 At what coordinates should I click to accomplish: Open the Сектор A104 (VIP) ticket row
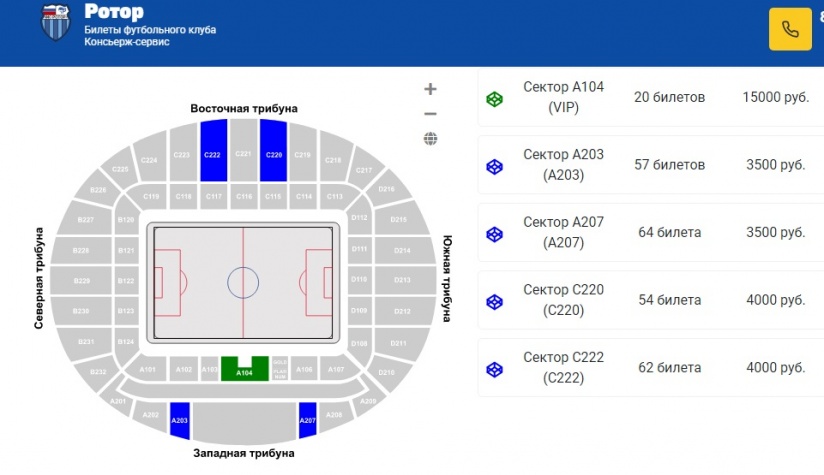click(x=651, y=97)
